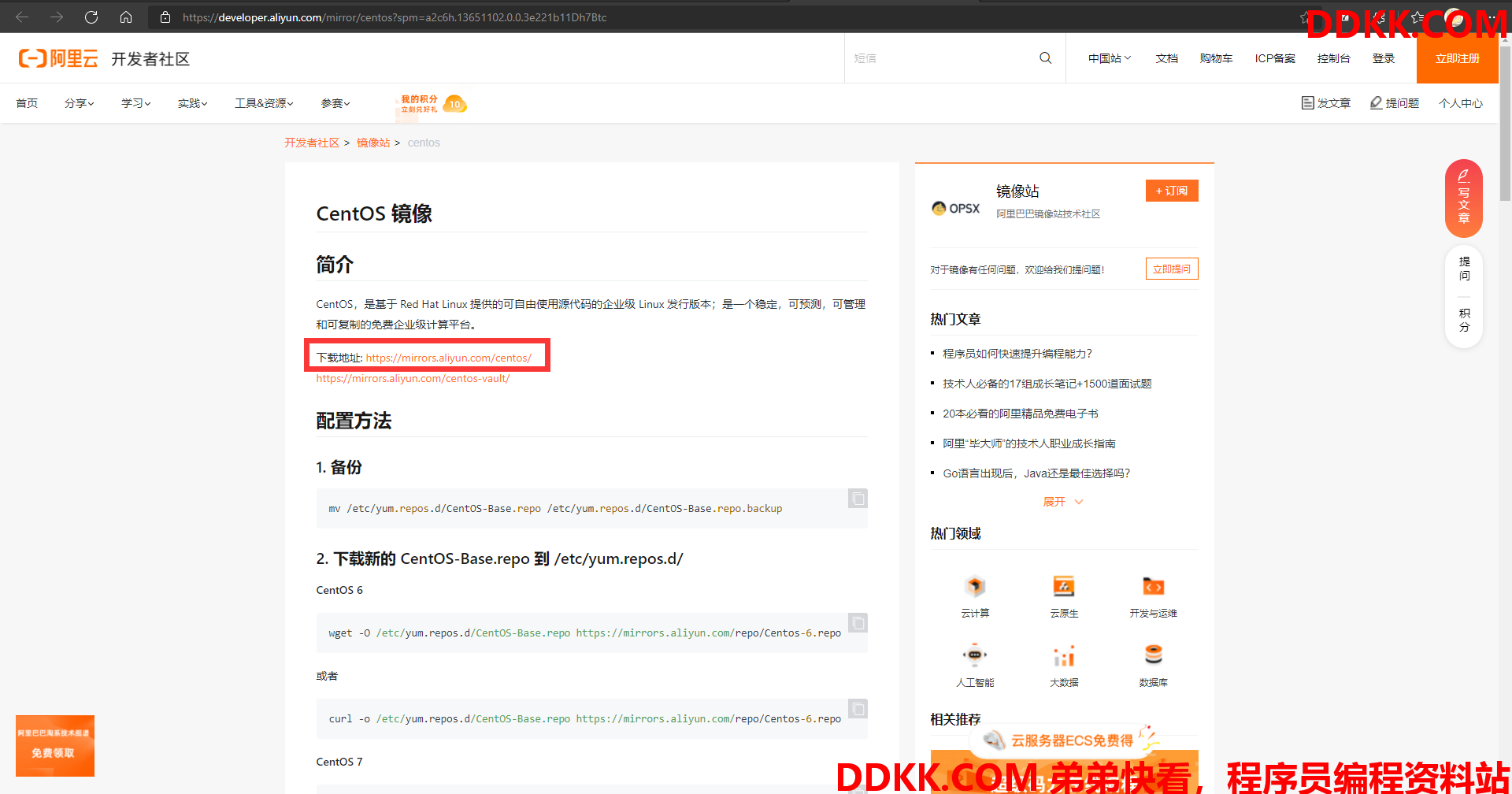This screenshot has height=794, width=1512.
Task: Open the 购物车 top menu link
Action: click(1216, 58)
